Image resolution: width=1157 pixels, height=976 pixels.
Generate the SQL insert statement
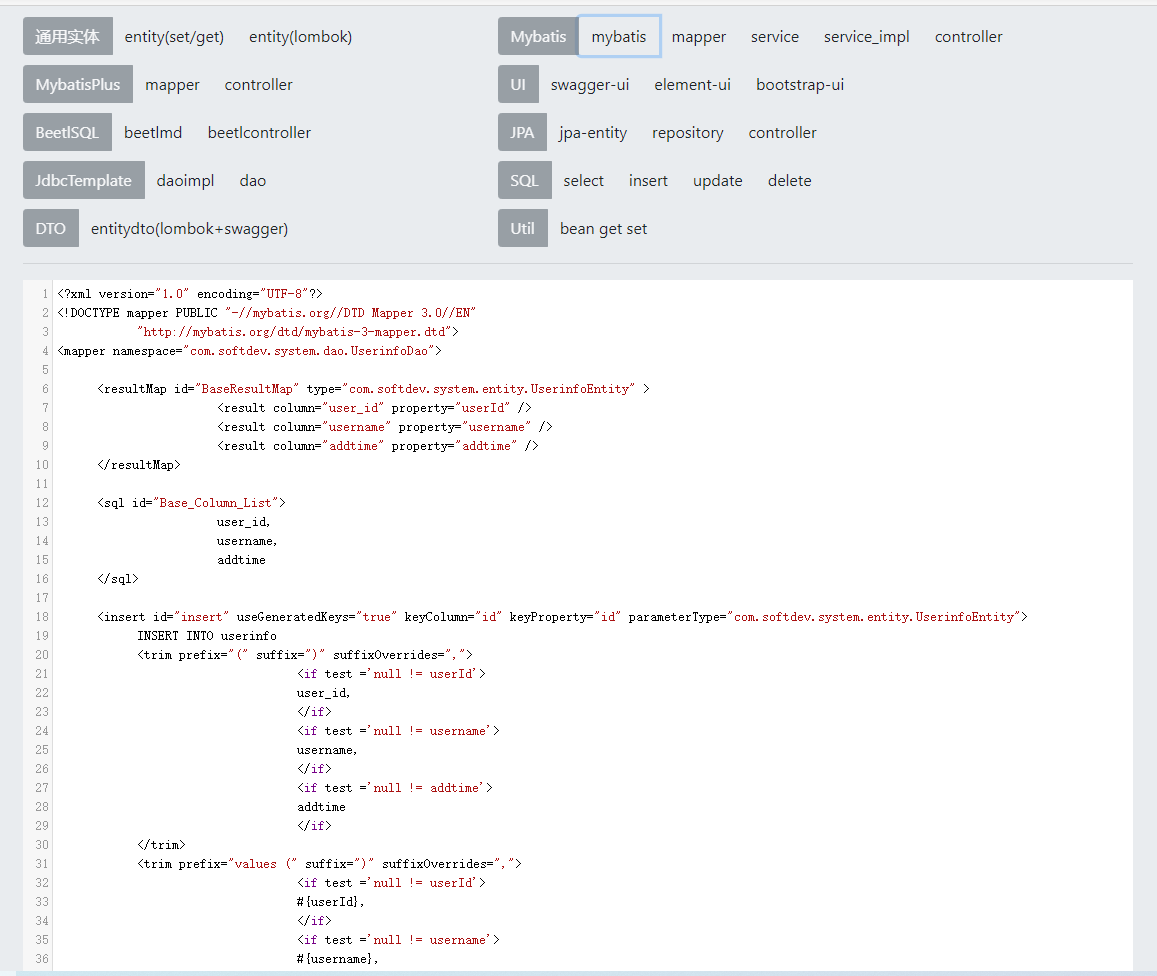click(x=648, y=181)
